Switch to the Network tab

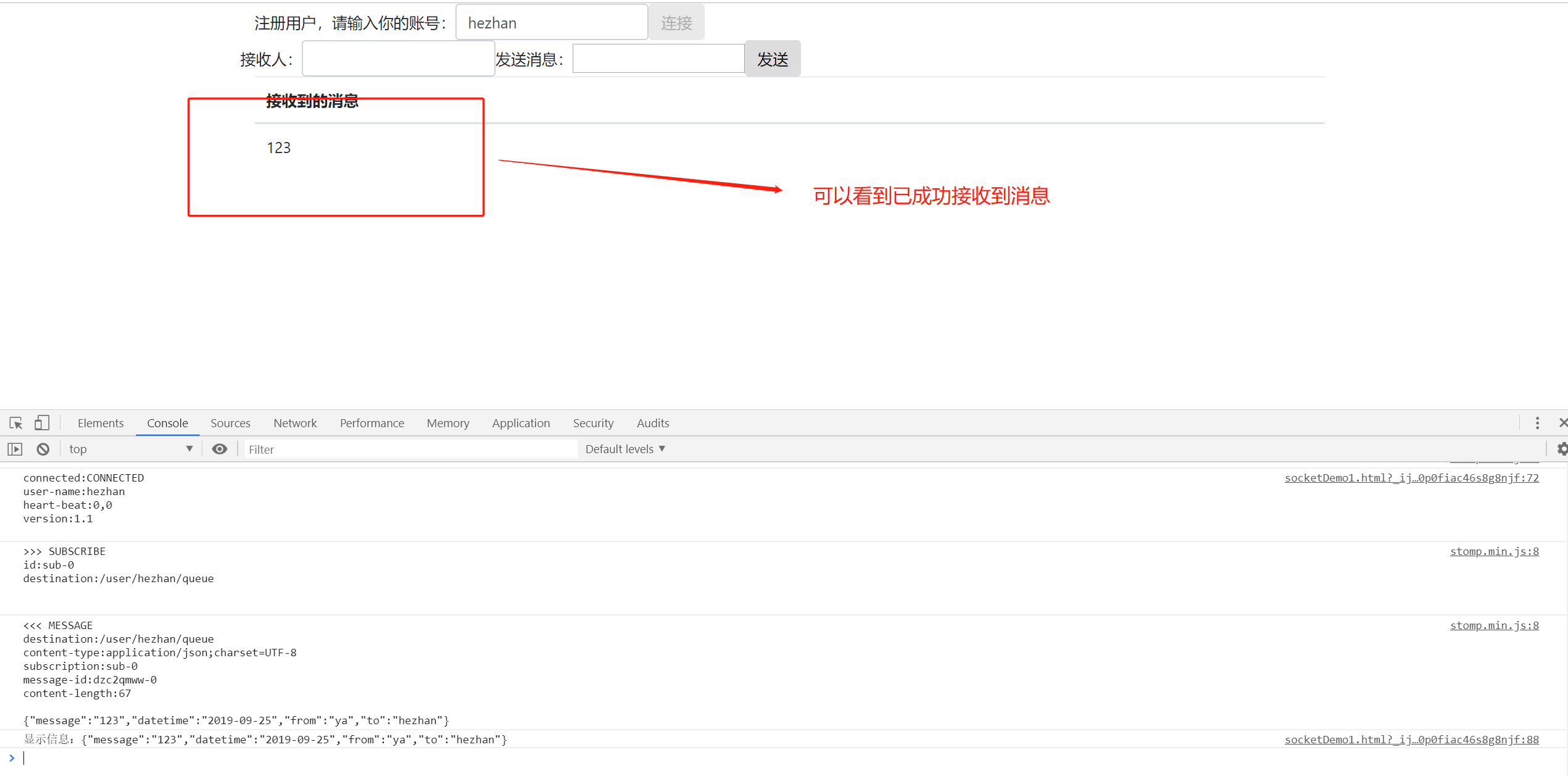(295, 423)
